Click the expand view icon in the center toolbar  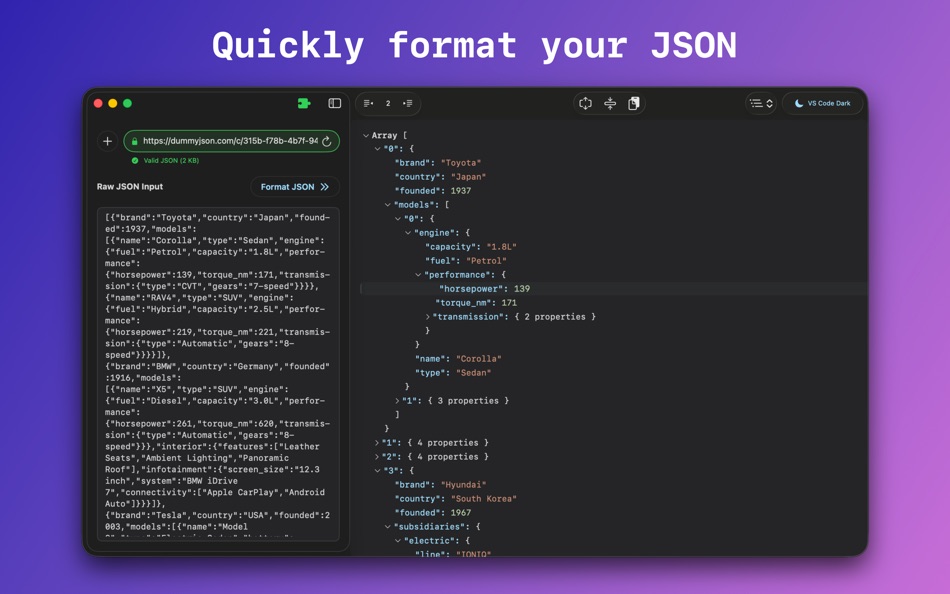(x=584, y=103)
